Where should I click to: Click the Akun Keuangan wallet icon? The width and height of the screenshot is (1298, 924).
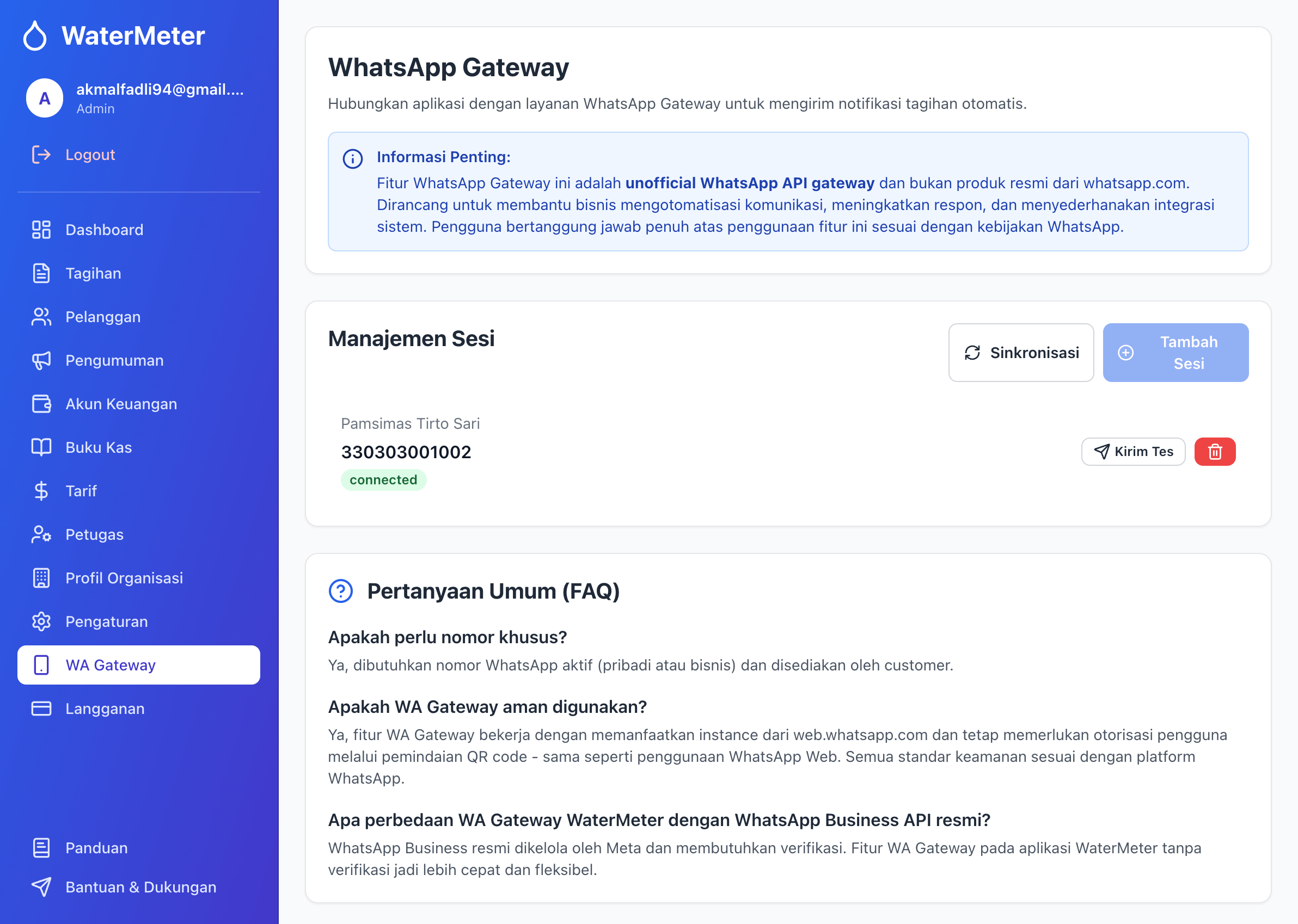[x=41, y=404]
